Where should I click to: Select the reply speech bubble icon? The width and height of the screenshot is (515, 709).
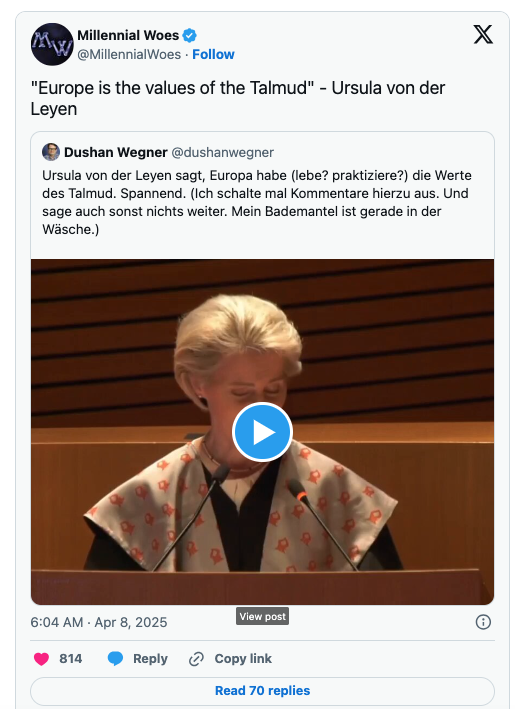(115, 659)
